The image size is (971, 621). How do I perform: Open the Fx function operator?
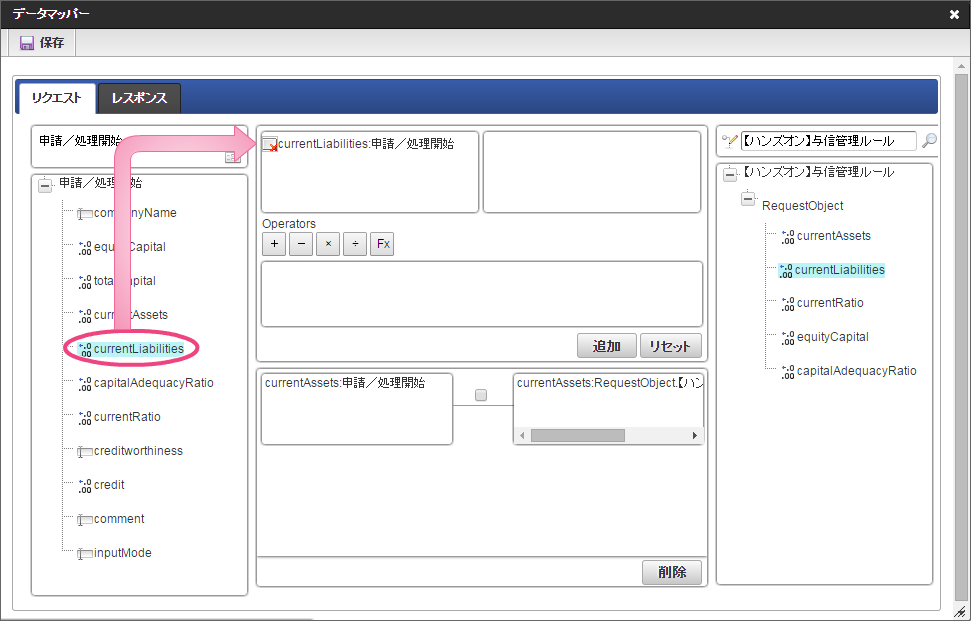point(382,244)
